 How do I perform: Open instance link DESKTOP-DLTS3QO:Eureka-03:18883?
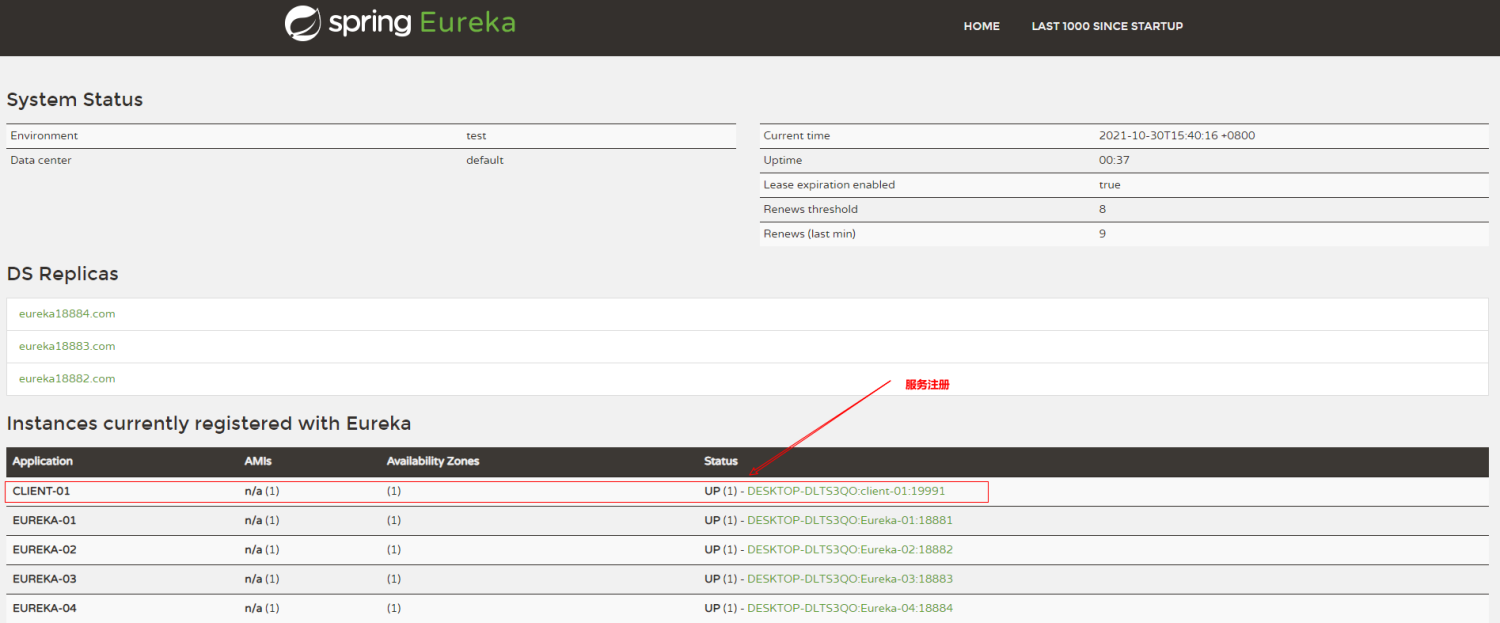pos(850,579)
